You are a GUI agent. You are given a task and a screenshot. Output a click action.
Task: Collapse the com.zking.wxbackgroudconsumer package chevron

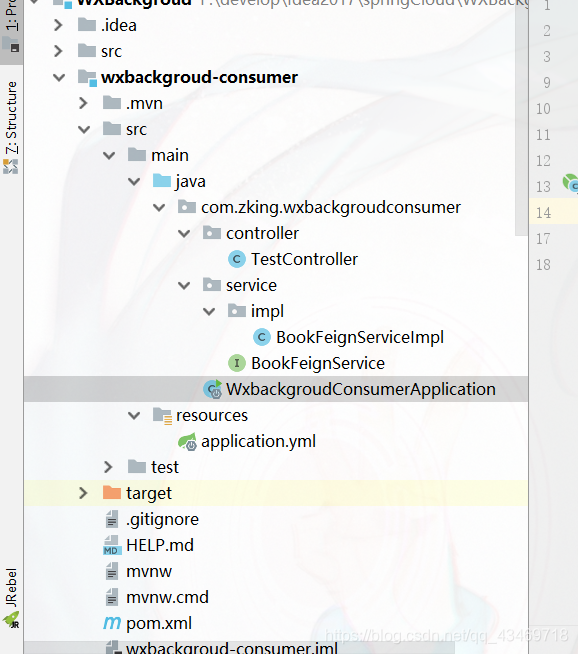pyautogui.click(x=159, y=207)
